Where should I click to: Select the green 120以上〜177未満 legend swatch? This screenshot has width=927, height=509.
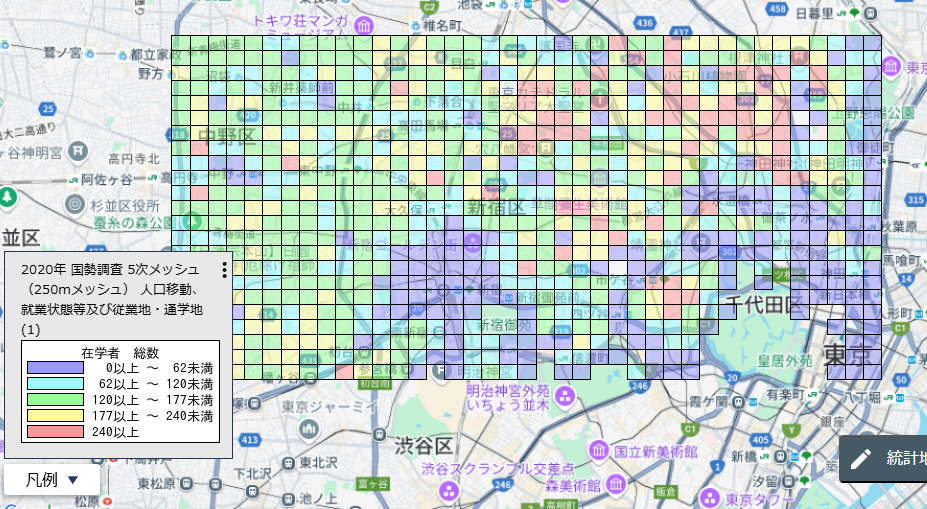click(55, 400)
